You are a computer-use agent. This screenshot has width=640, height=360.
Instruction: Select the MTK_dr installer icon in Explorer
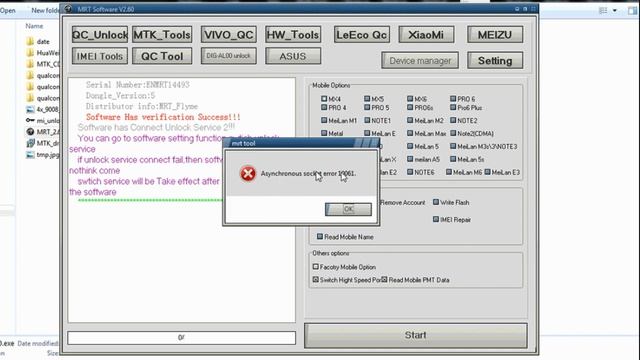(30, 143)
